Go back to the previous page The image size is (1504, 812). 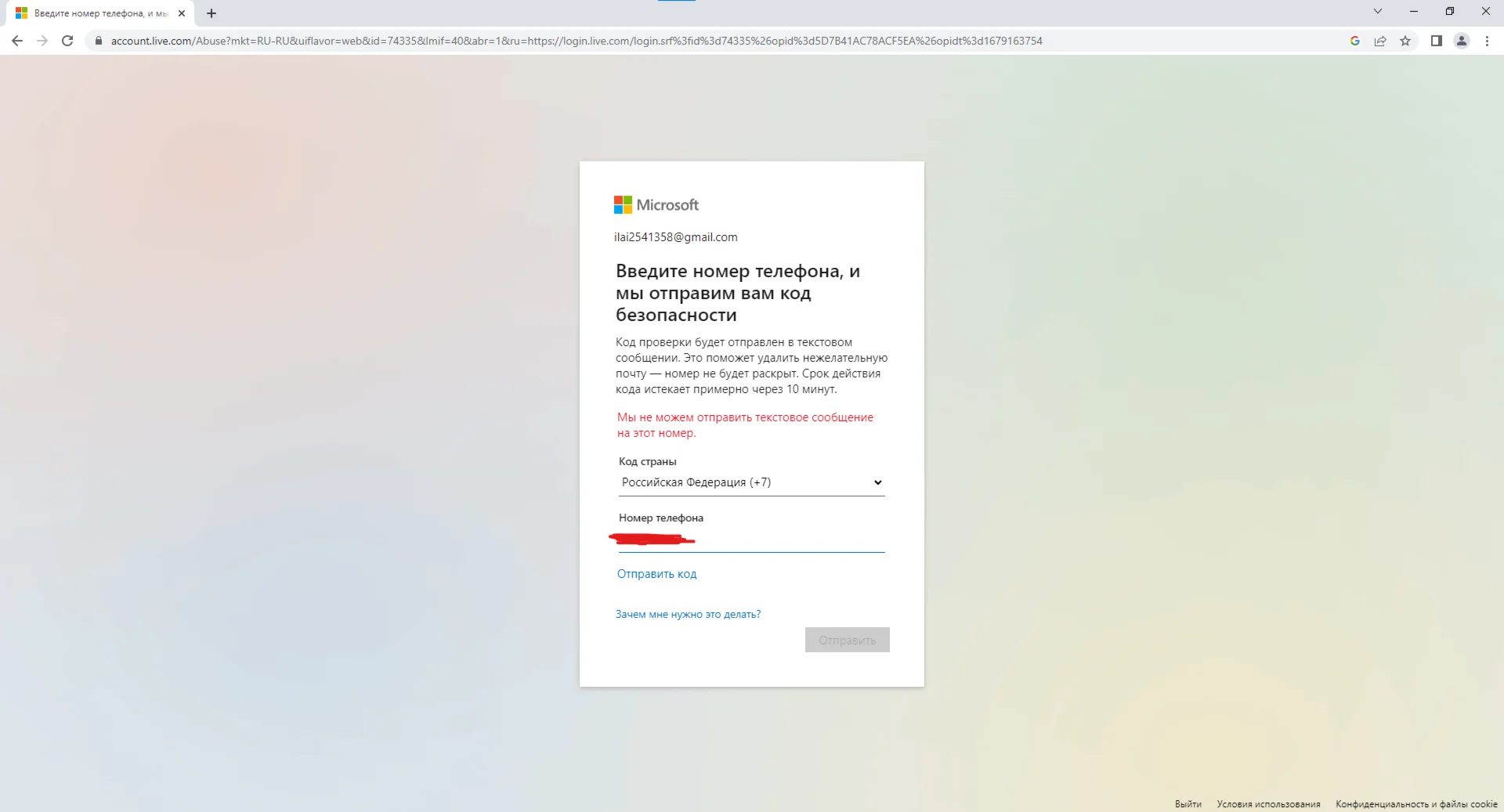click(17, 41)
